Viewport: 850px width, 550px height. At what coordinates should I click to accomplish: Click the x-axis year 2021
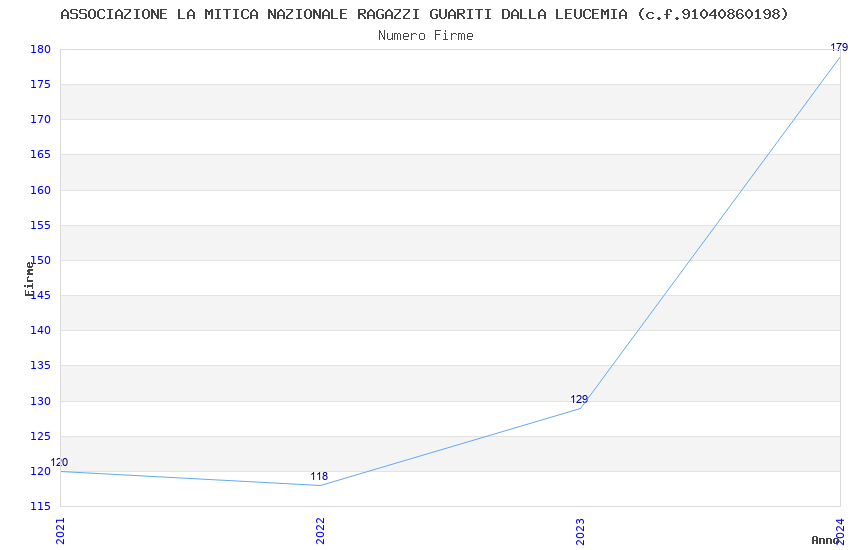click(x=60, y=531)
